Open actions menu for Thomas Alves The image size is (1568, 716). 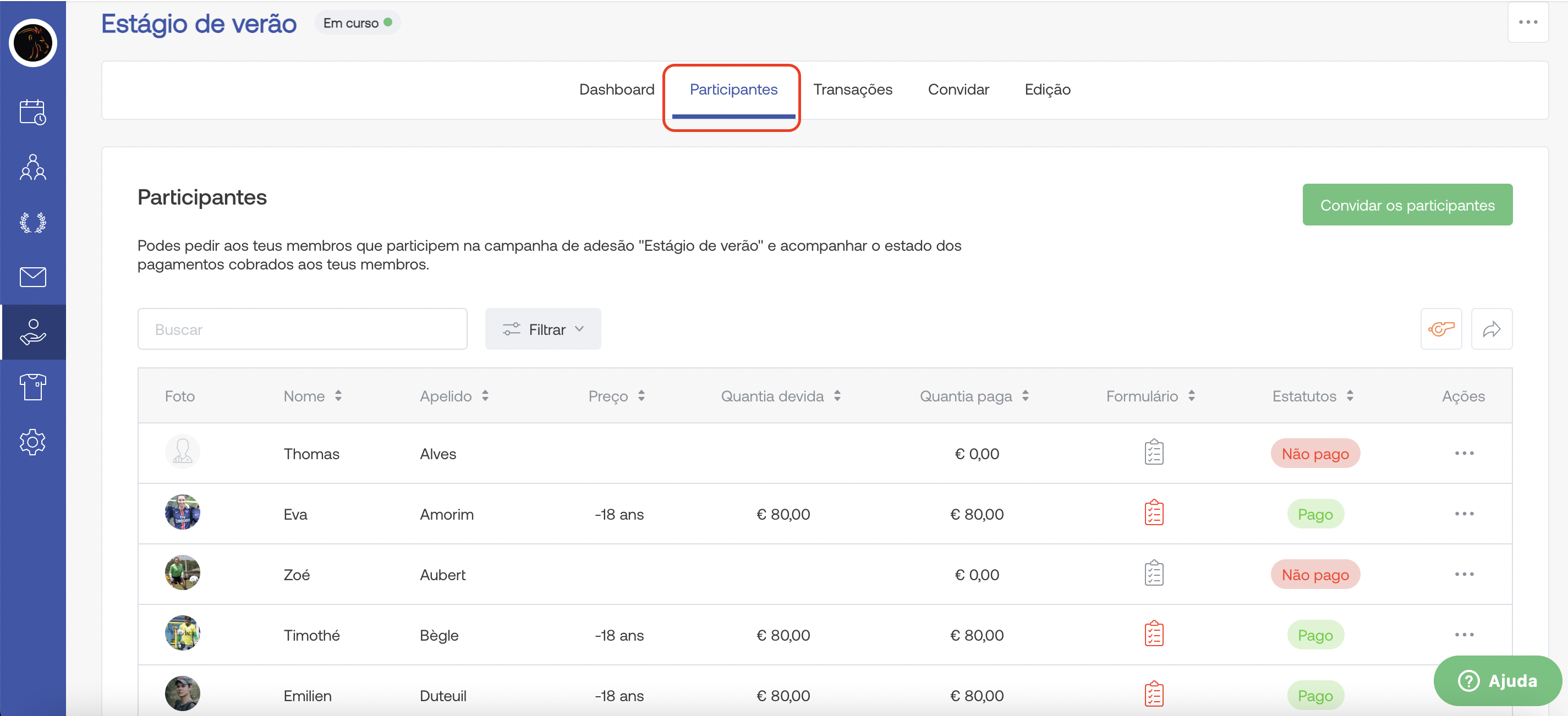click(x=1463, y=453)
